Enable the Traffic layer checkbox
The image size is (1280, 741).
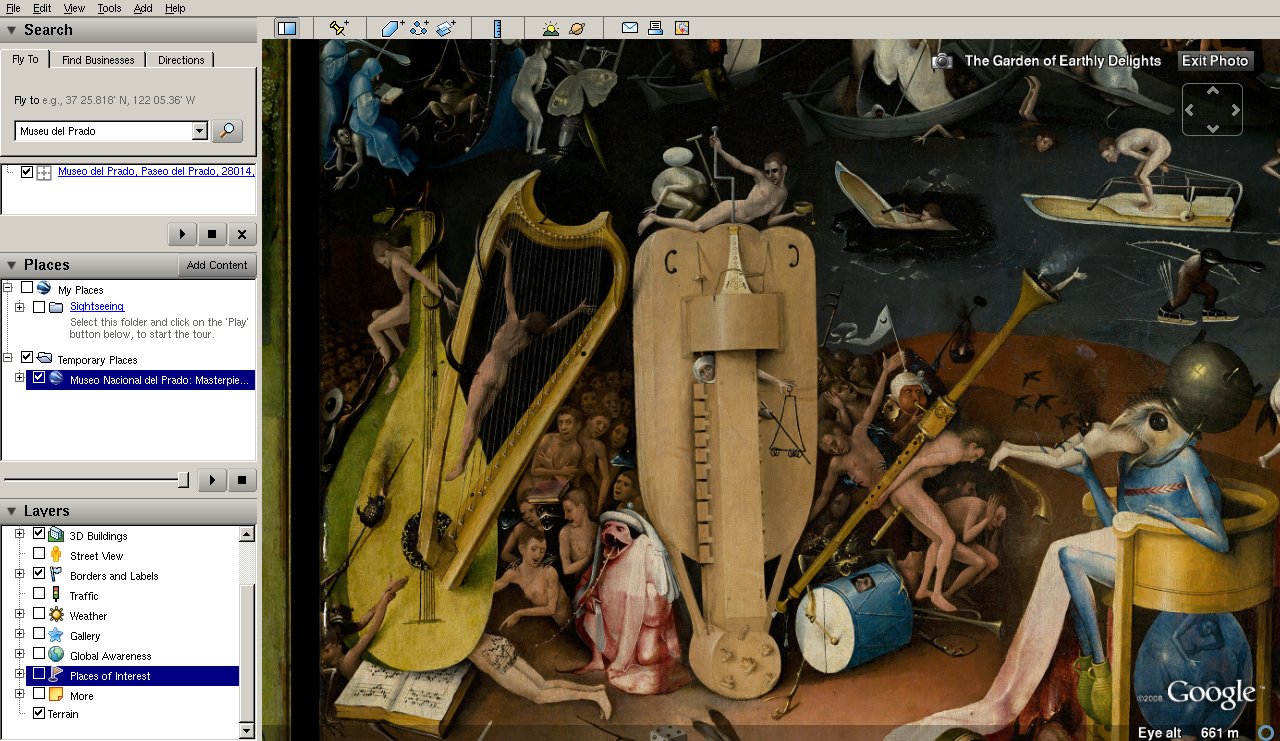pos(39,594)
